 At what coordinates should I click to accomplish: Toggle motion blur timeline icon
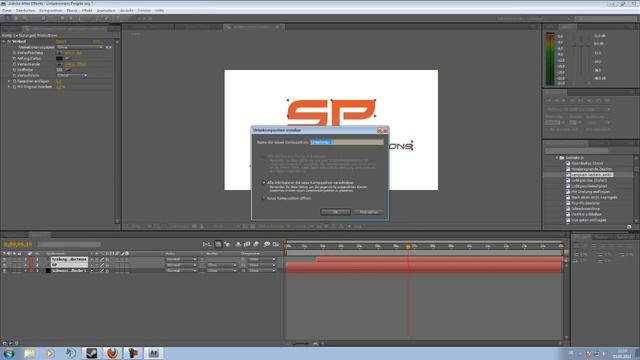tap(256, 244)
